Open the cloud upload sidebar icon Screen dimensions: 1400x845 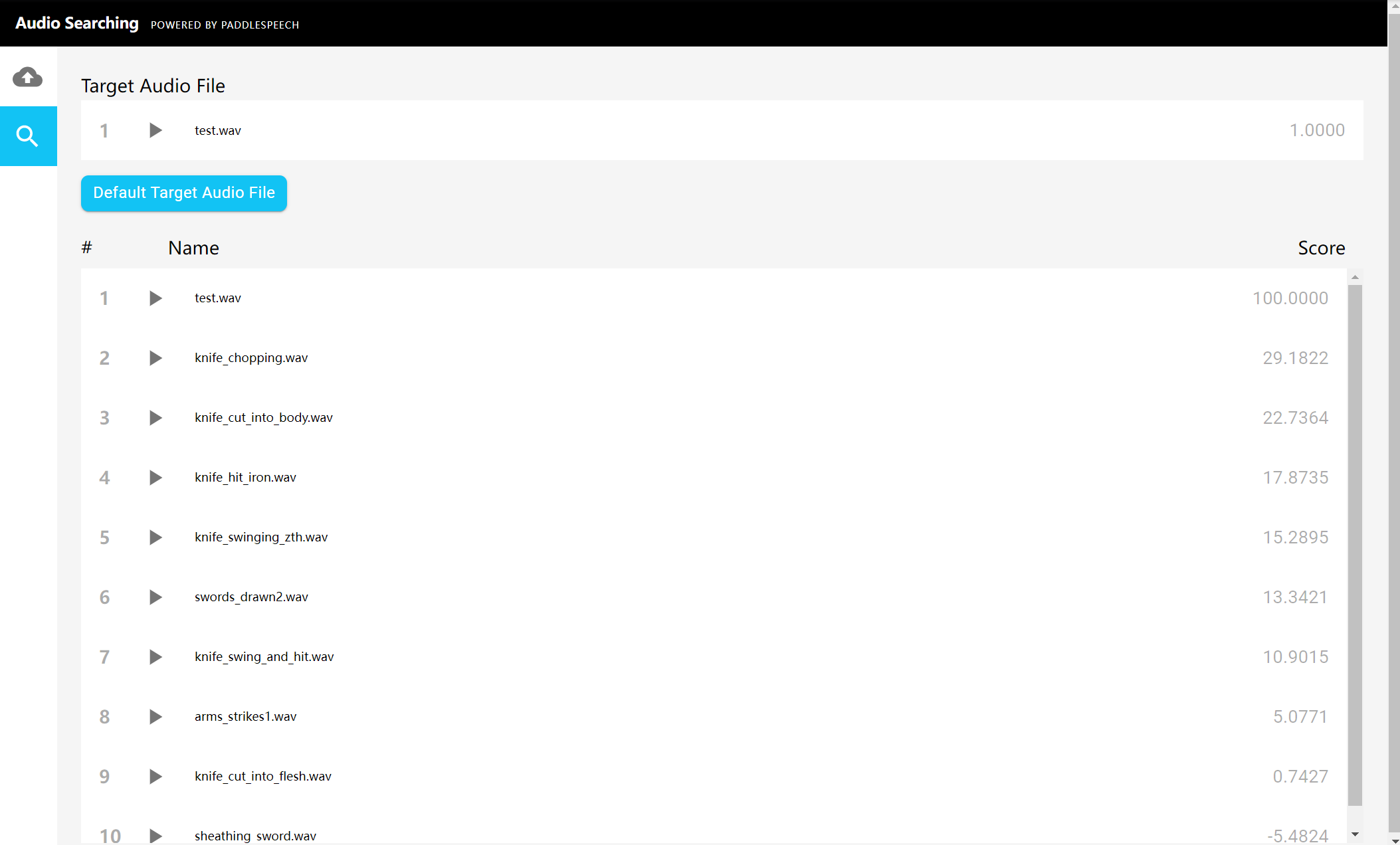[27, 77]
